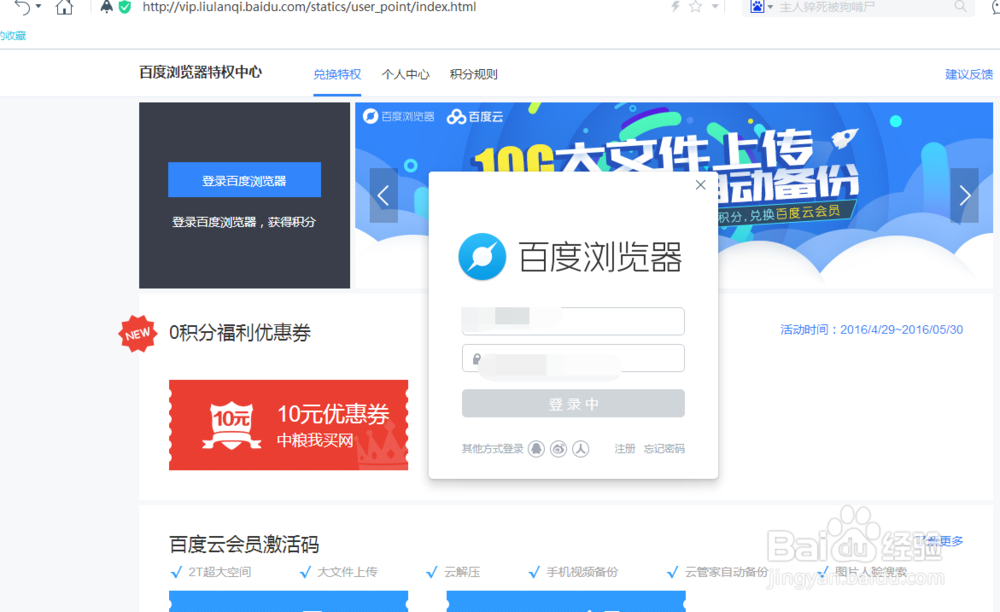Click the notification bell icon

[106, 8]
